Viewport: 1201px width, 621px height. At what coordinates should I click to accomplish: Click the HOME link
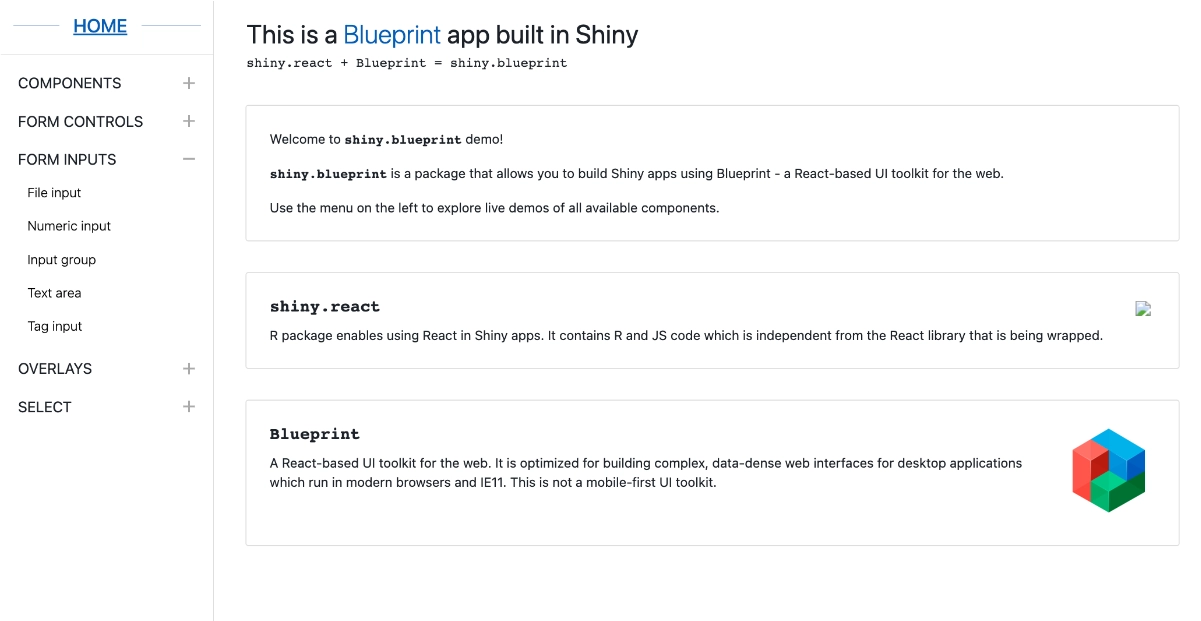click(100, 25)
